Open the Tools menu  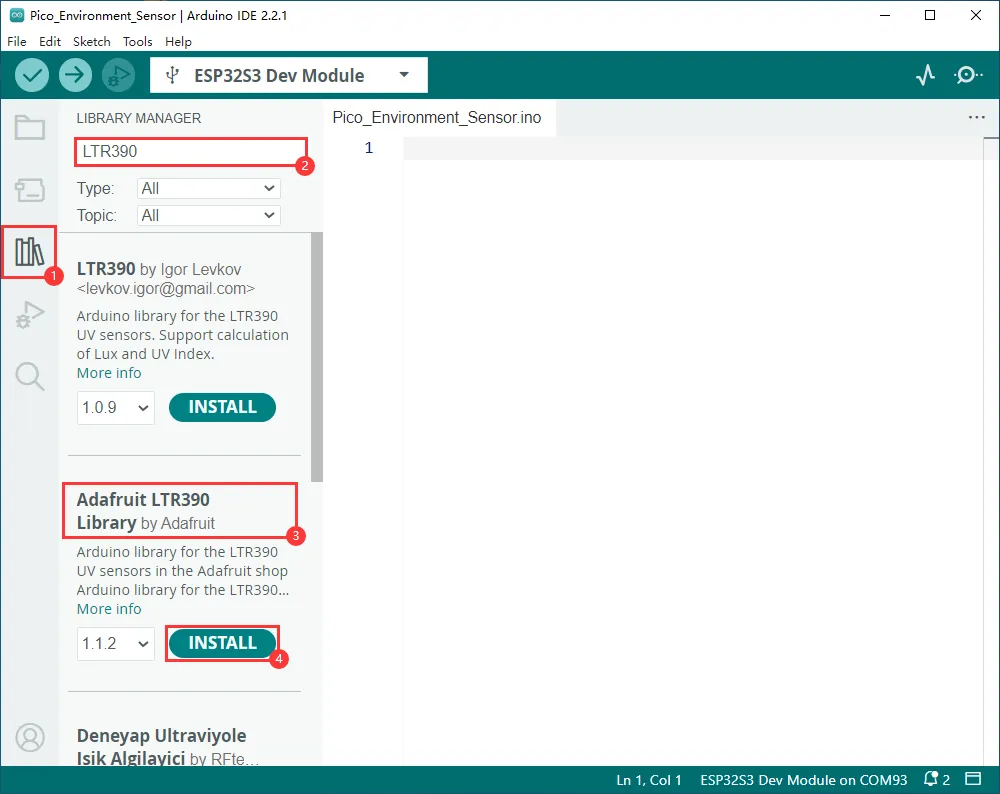(138, 41)
